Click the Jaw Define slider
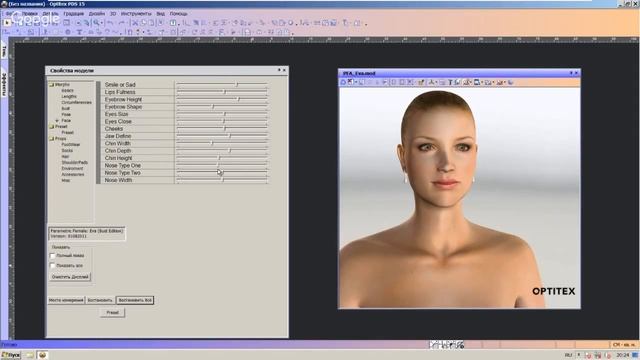The width and height of the screenshot is (640, 360). coord(222,136)
